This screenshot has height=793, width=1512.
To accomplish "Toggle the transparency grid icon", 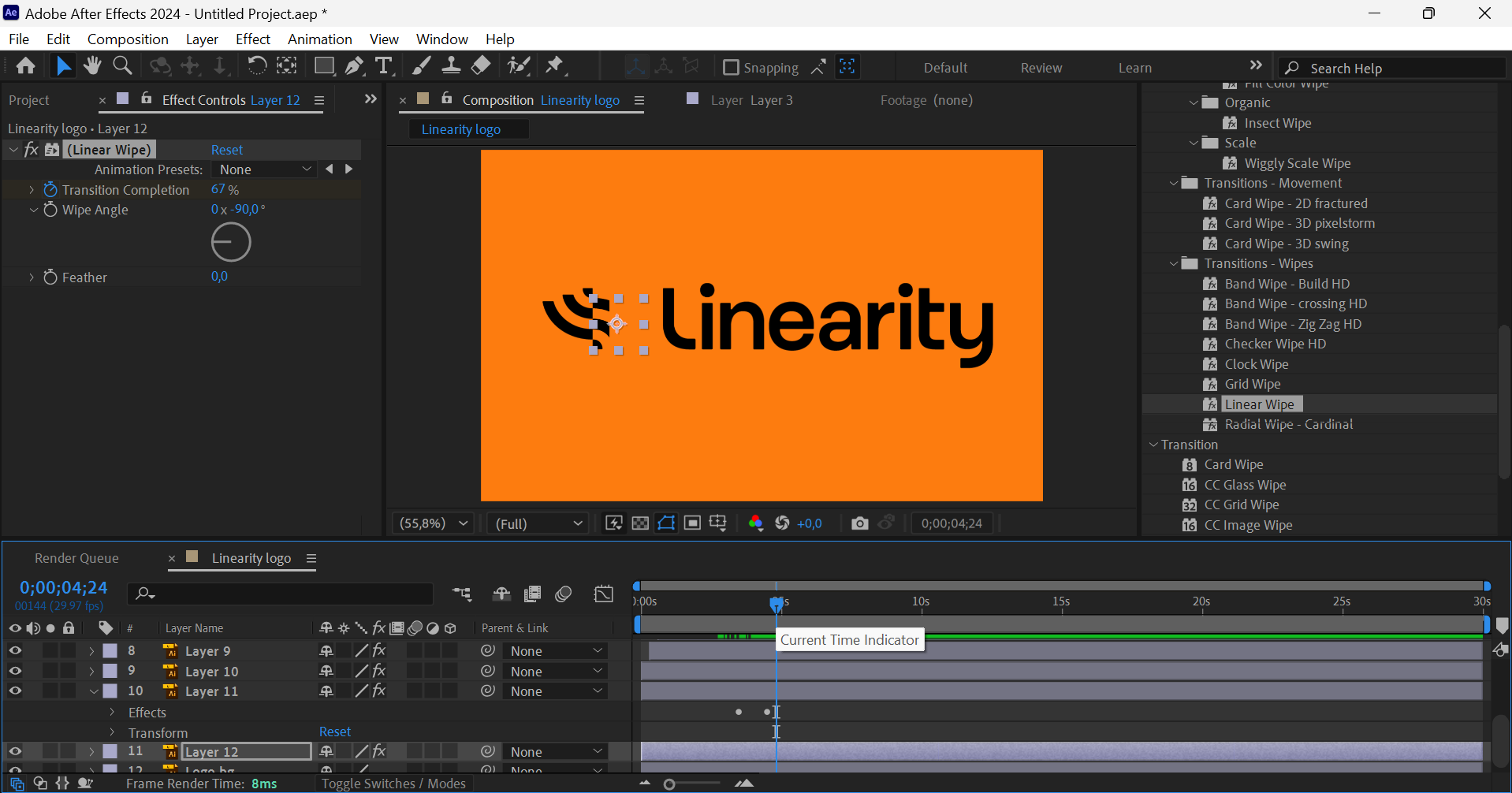I will click(x=640, y=523).
